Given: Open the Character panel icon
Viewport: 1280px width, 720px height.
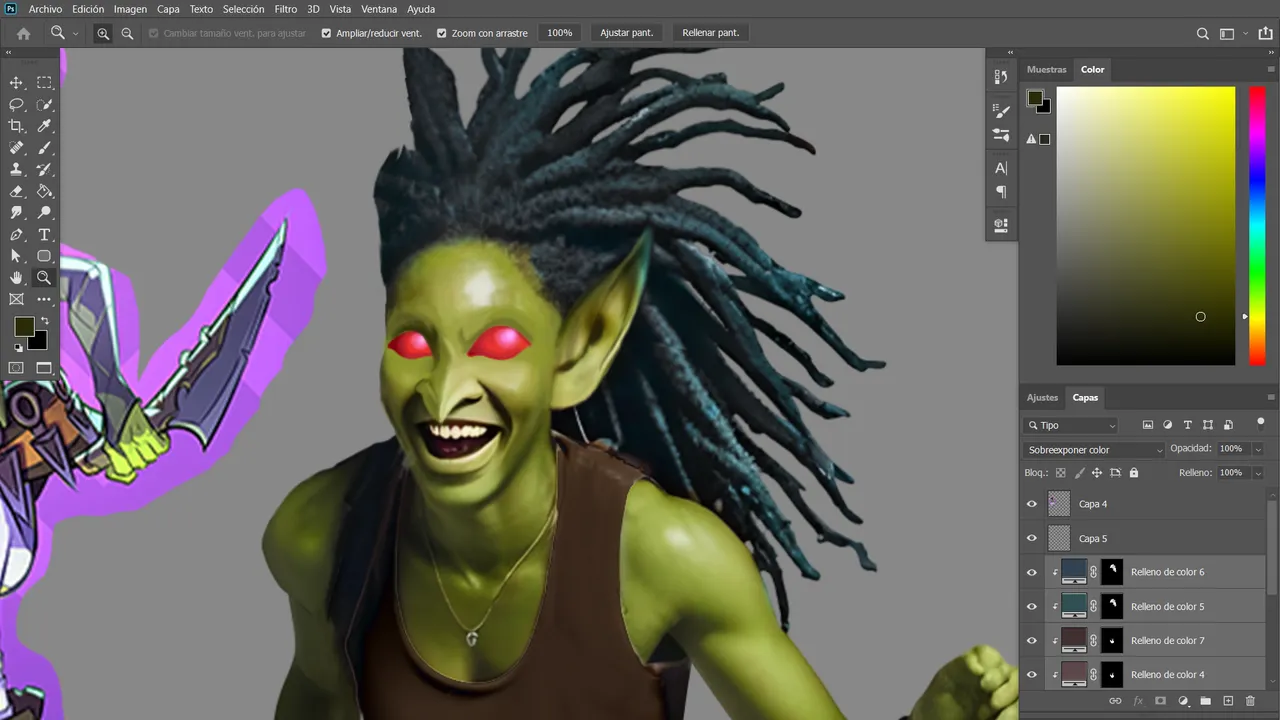Looking at the screenshot, I should pyautogui.click(x=1001, y=168).
